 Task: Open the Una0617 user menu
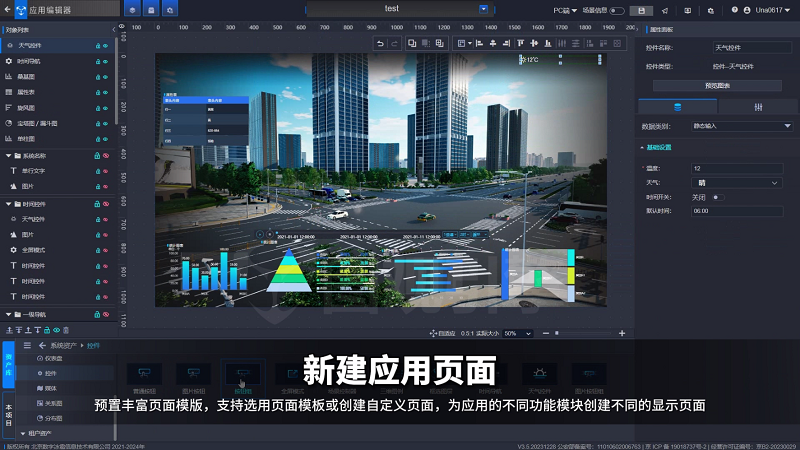point(770,10)
